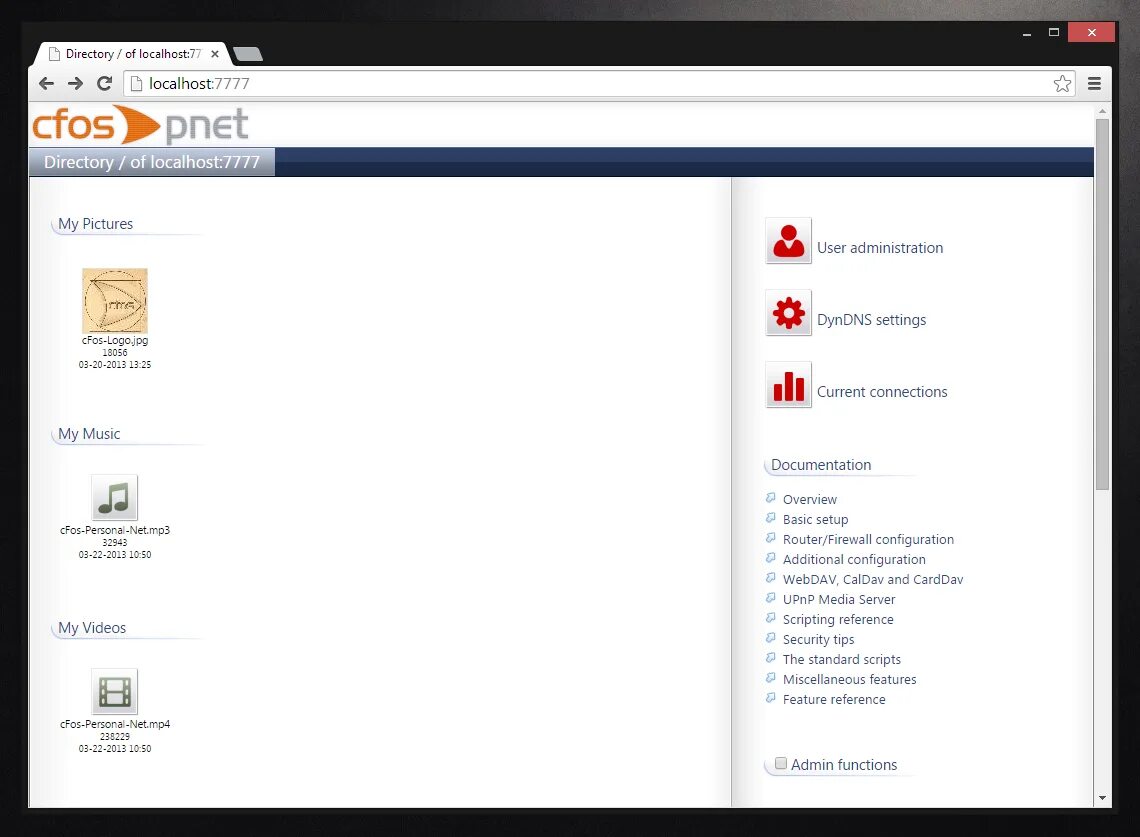The image size is (1140, 837).
Task: Open Feature reference link
Action: [x=834, y=700]
